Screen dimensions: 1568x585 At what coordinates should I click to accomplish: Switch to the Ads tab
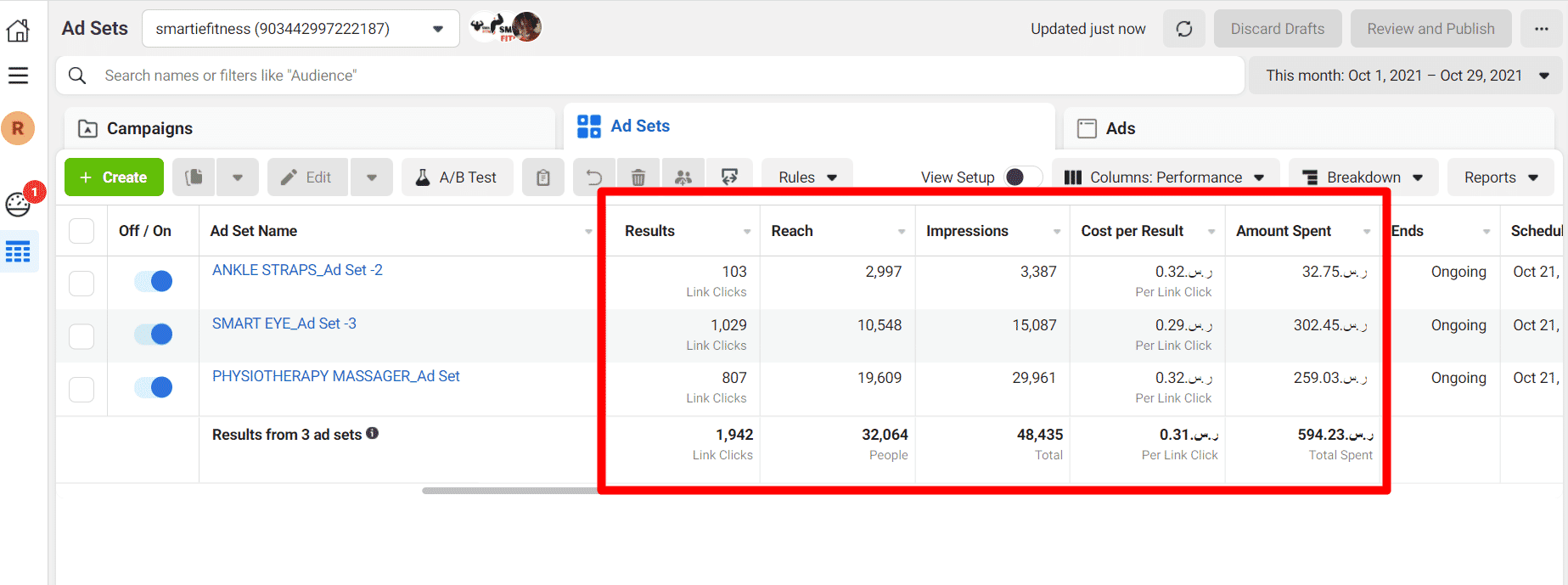1119,128
